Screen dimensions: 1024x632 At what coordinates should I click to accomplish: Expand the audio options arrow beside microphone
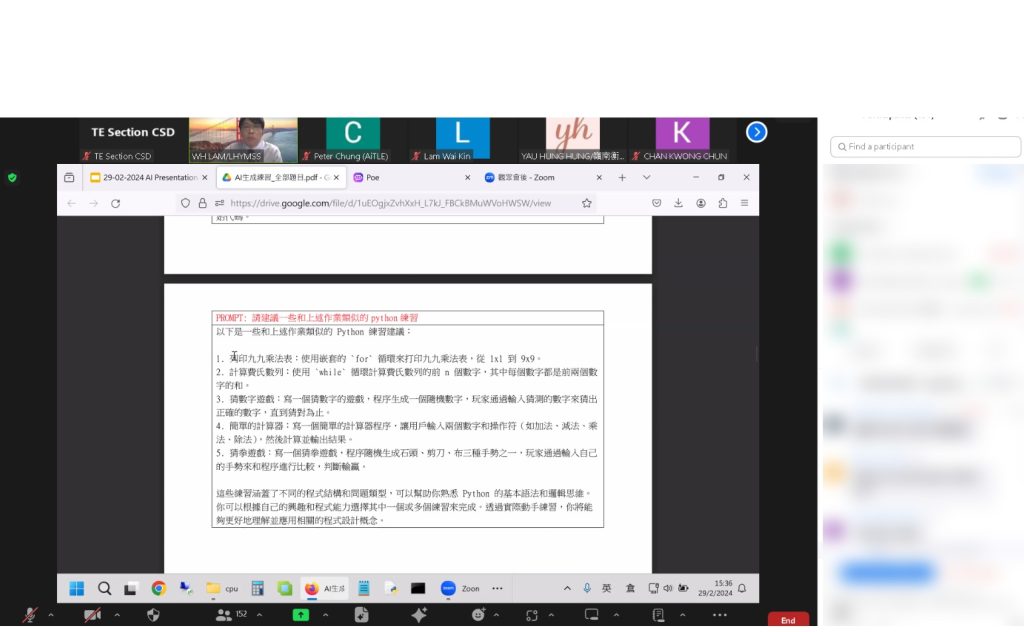click(51, 615)
